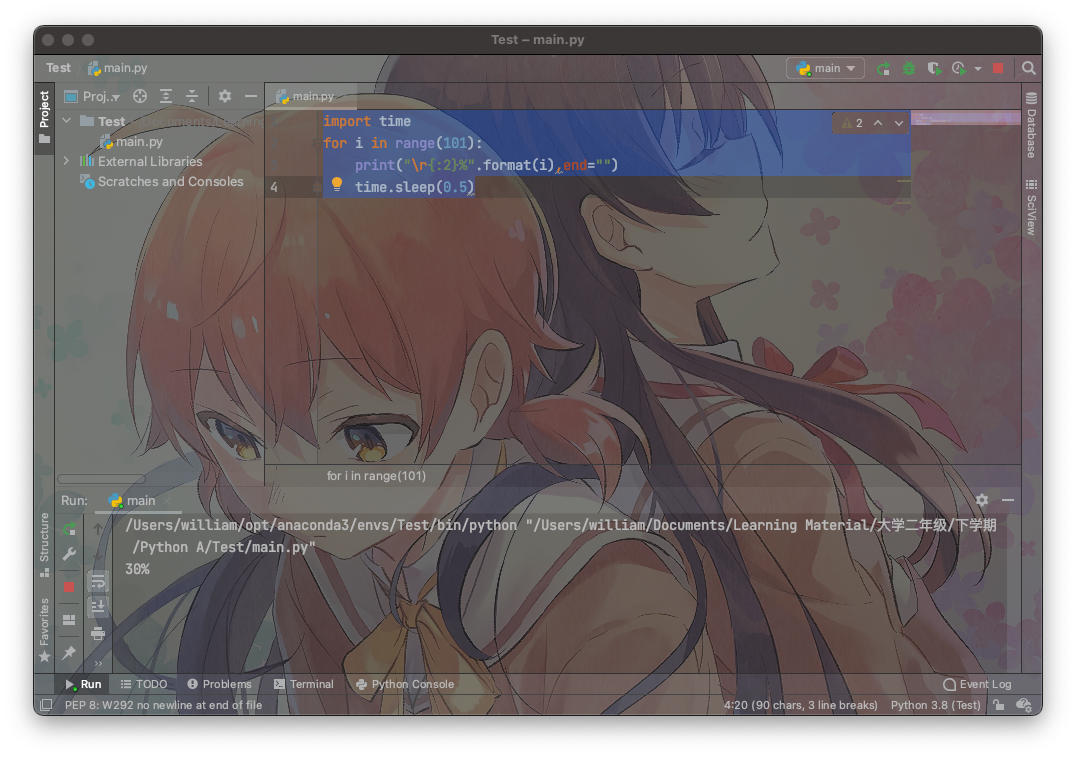Click the inspections status bar icon
Image resolution: width=1076 pixels, height=757 pixels.
point(1024,705)
